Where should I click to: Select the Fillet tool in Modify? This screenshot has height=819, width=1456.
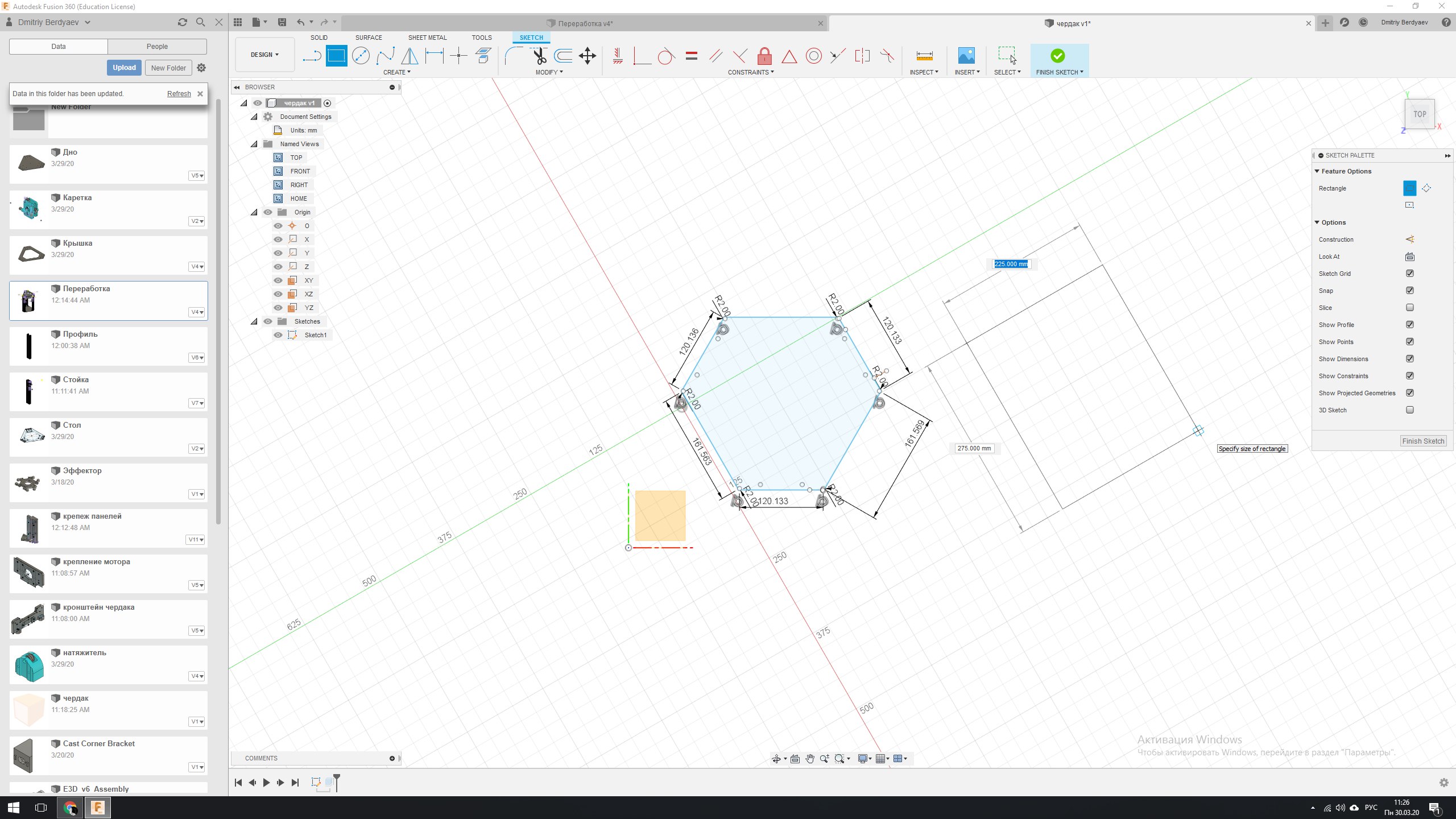coord(514,56)
